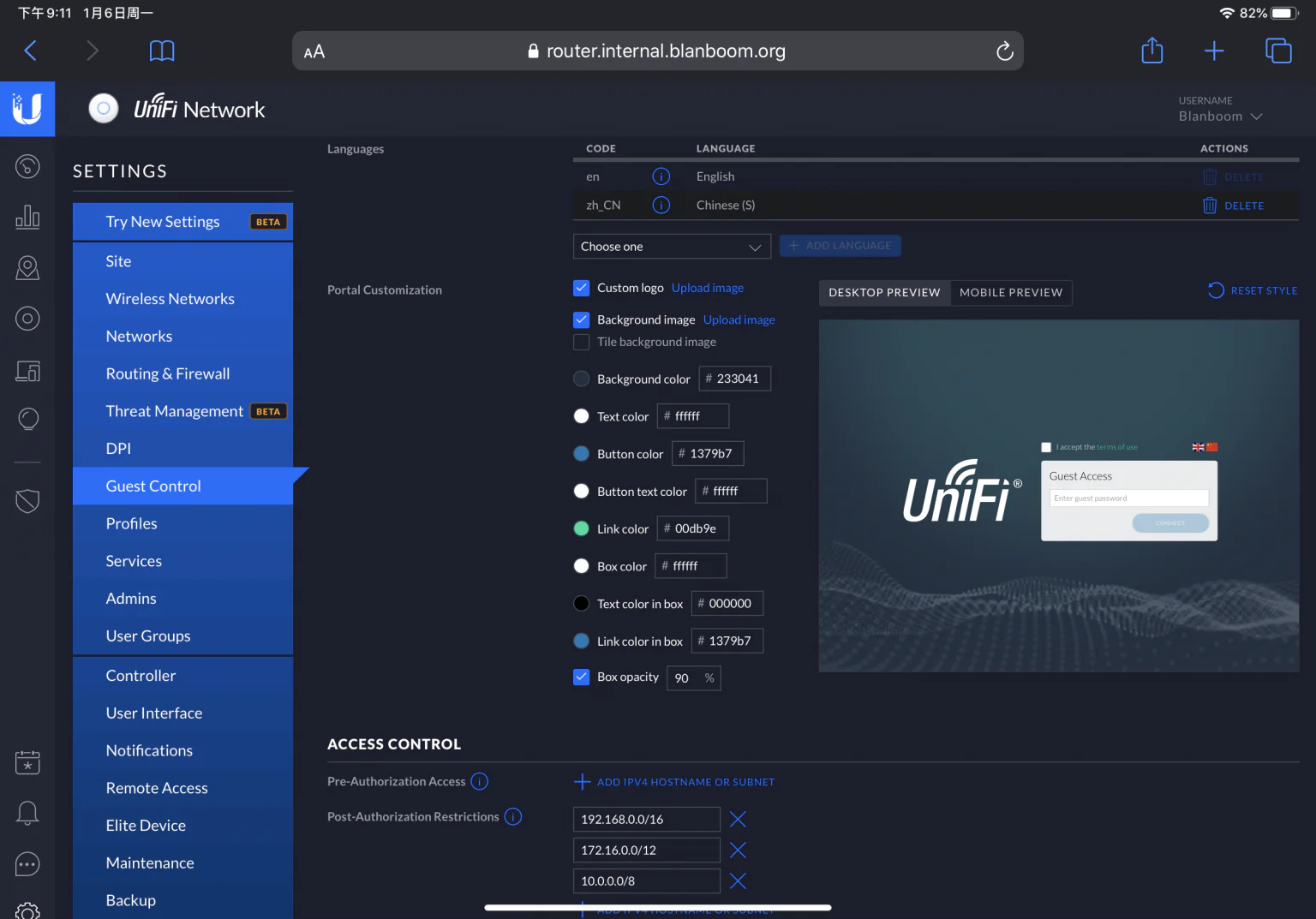1316x919 pixels.
Task: Open the chat support icon
Action: 27,863
